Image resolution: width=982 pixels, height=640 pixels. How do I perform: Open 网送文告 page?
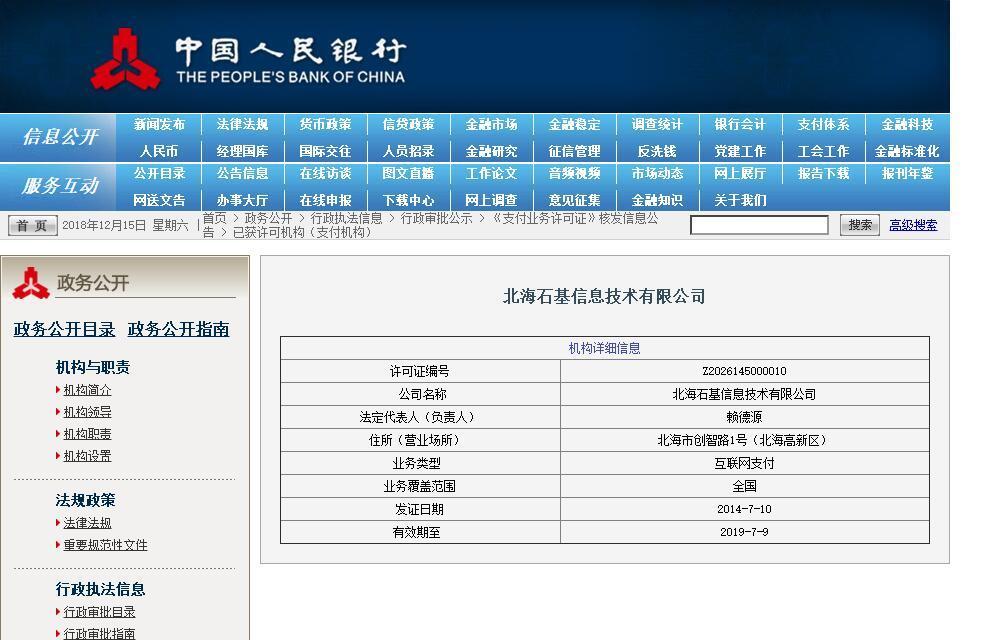click(159, 200)
